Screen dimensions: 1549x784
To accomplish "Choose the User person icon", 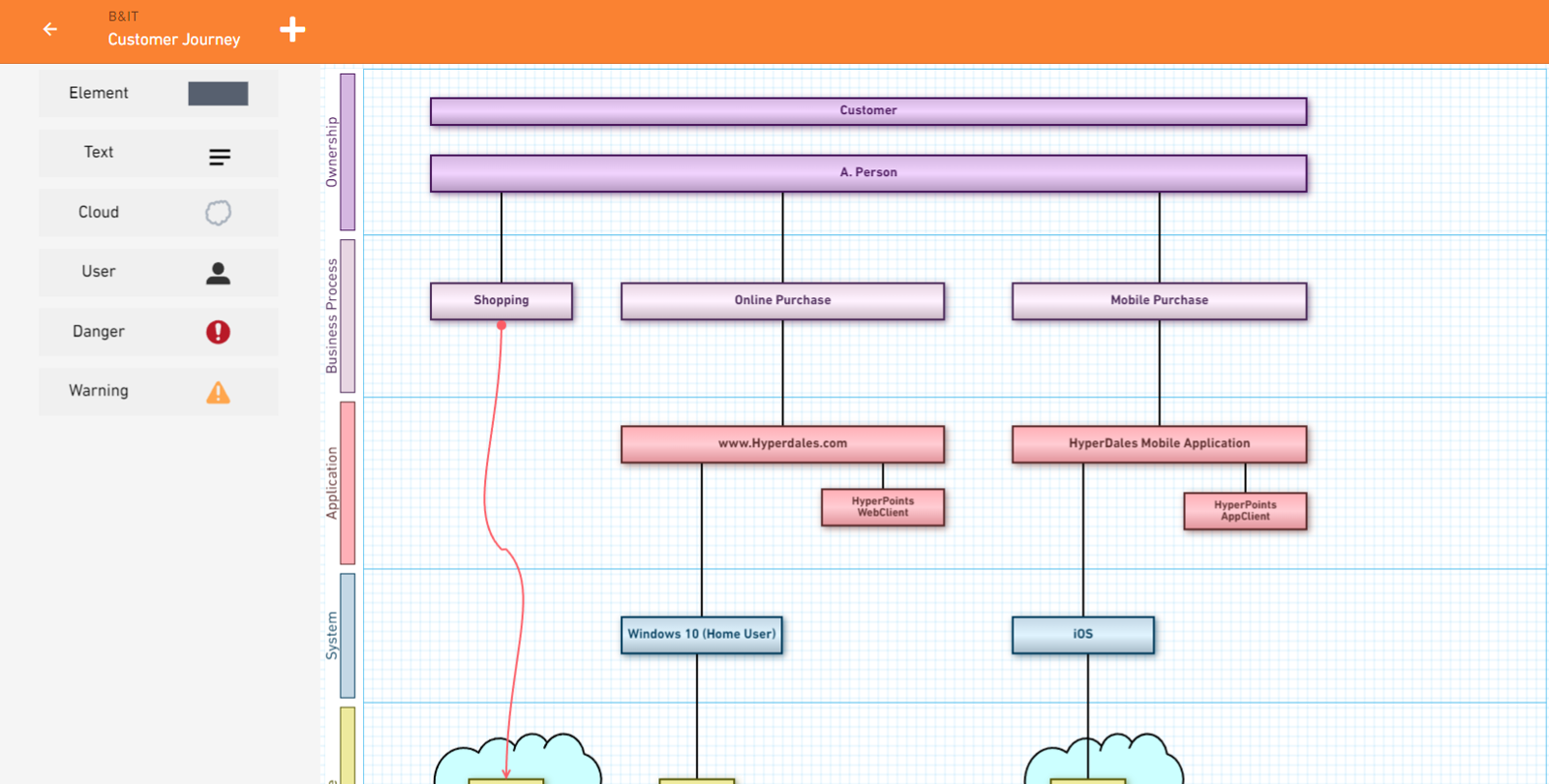I will (218, 274).
